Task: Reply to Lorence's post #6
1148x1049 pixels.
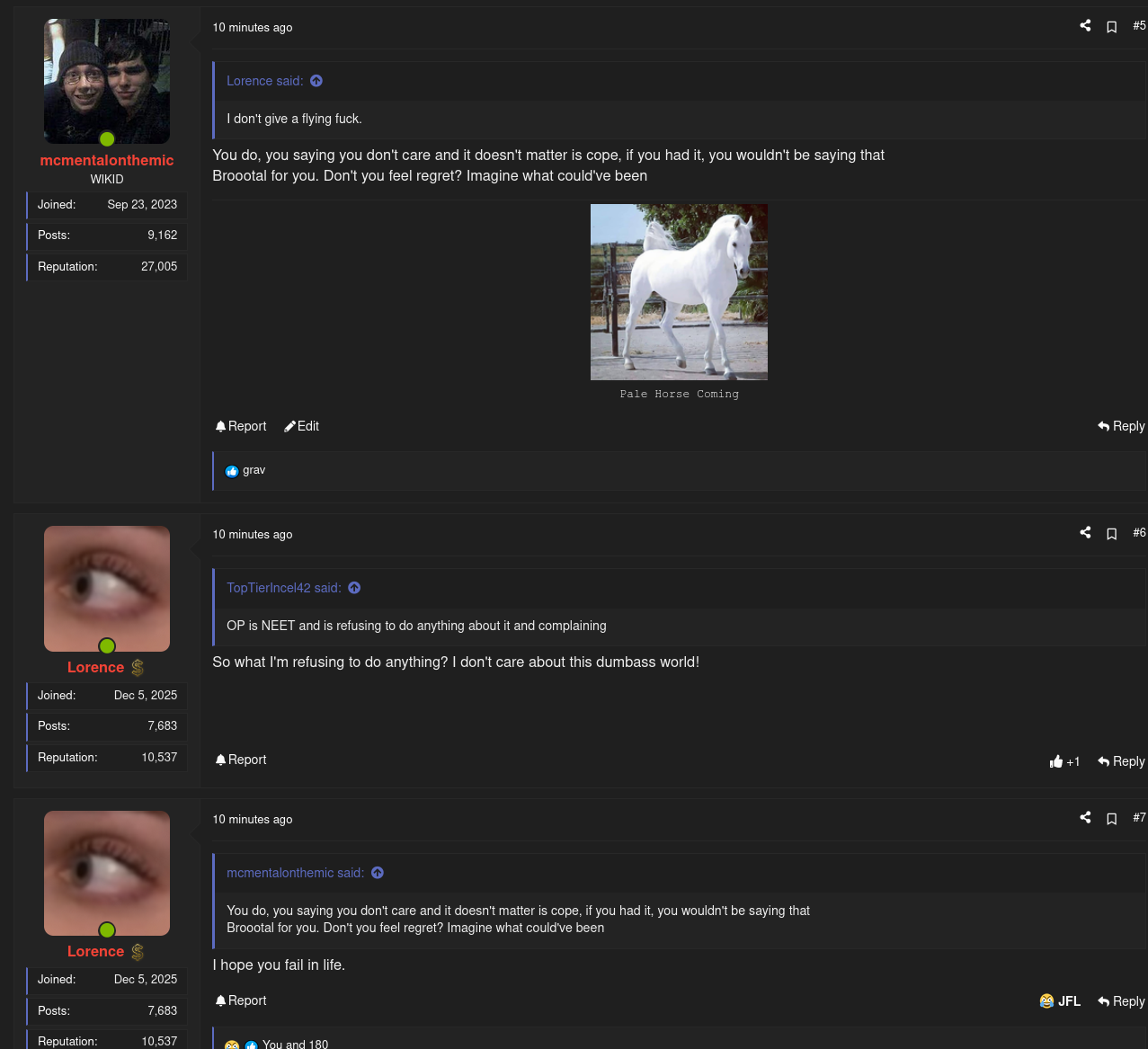Action: (x=1121, y=761)
